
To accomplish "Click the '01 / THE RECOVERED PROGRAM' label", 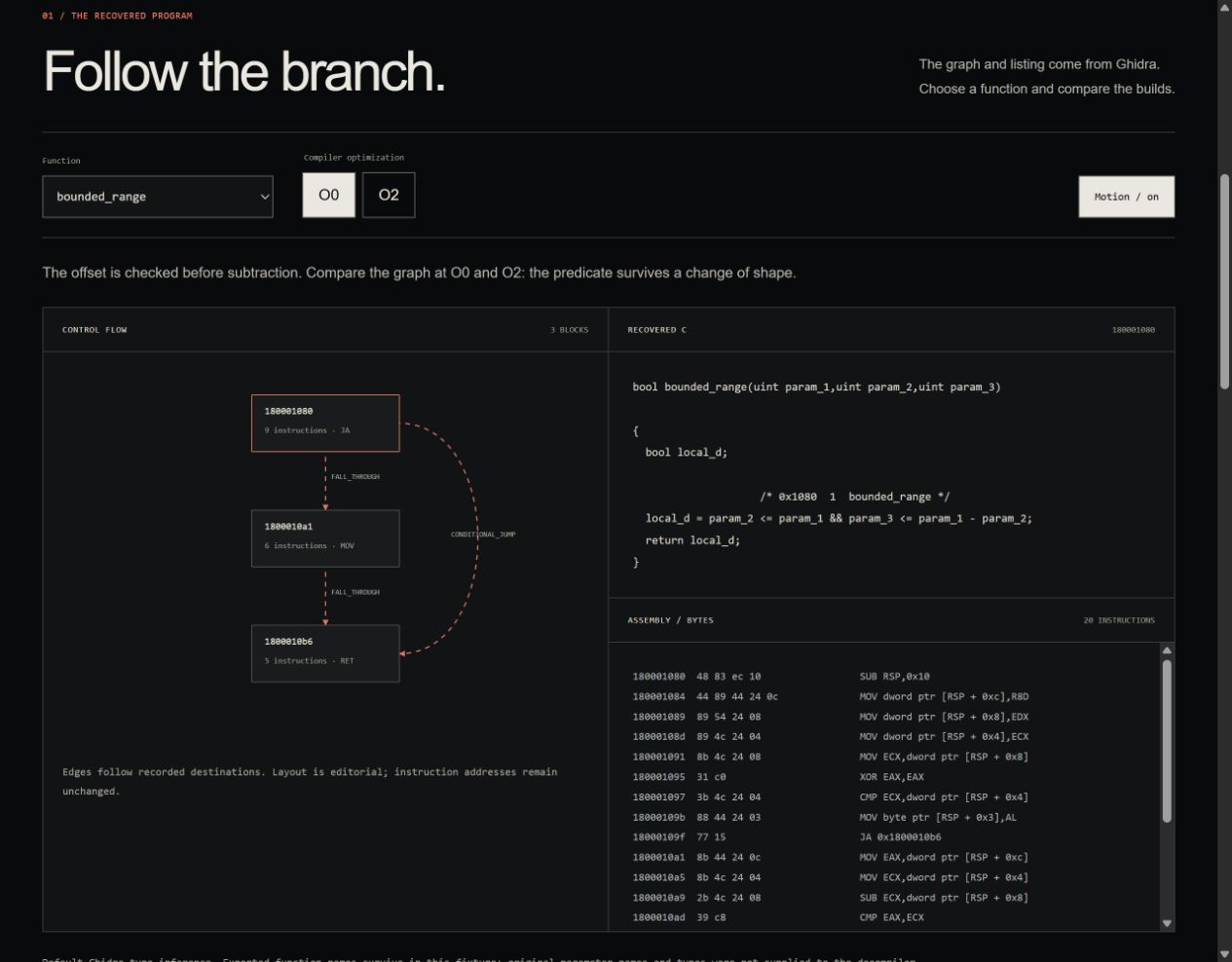I will (117, 16).
